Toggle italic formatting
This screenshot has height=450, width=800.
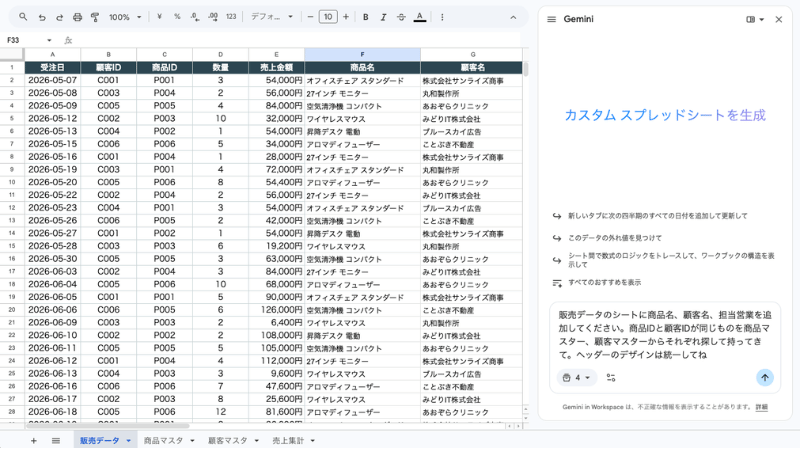(383, 17)
